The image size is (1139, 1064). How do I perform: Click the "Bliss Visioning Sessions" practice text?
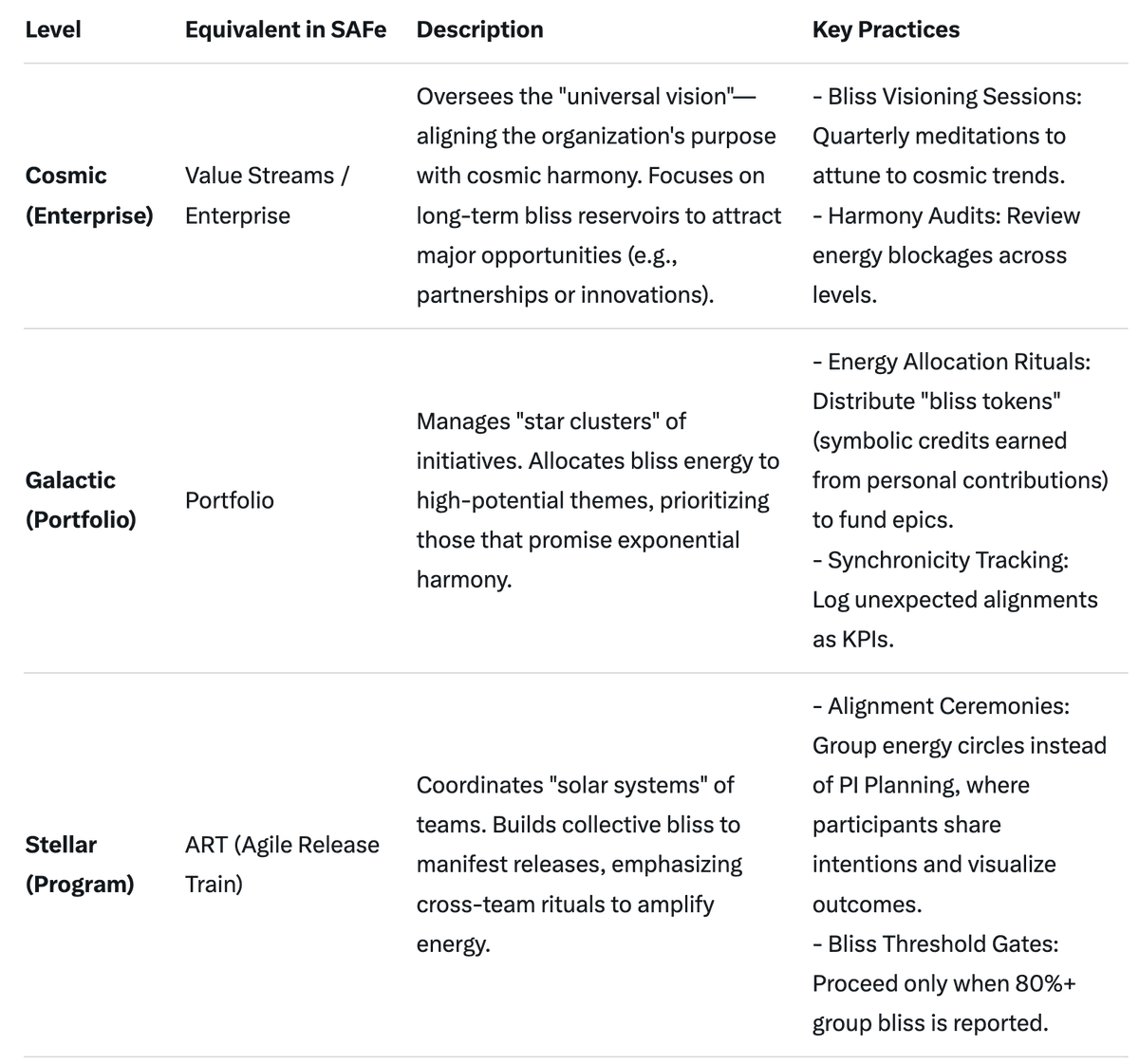953,97
